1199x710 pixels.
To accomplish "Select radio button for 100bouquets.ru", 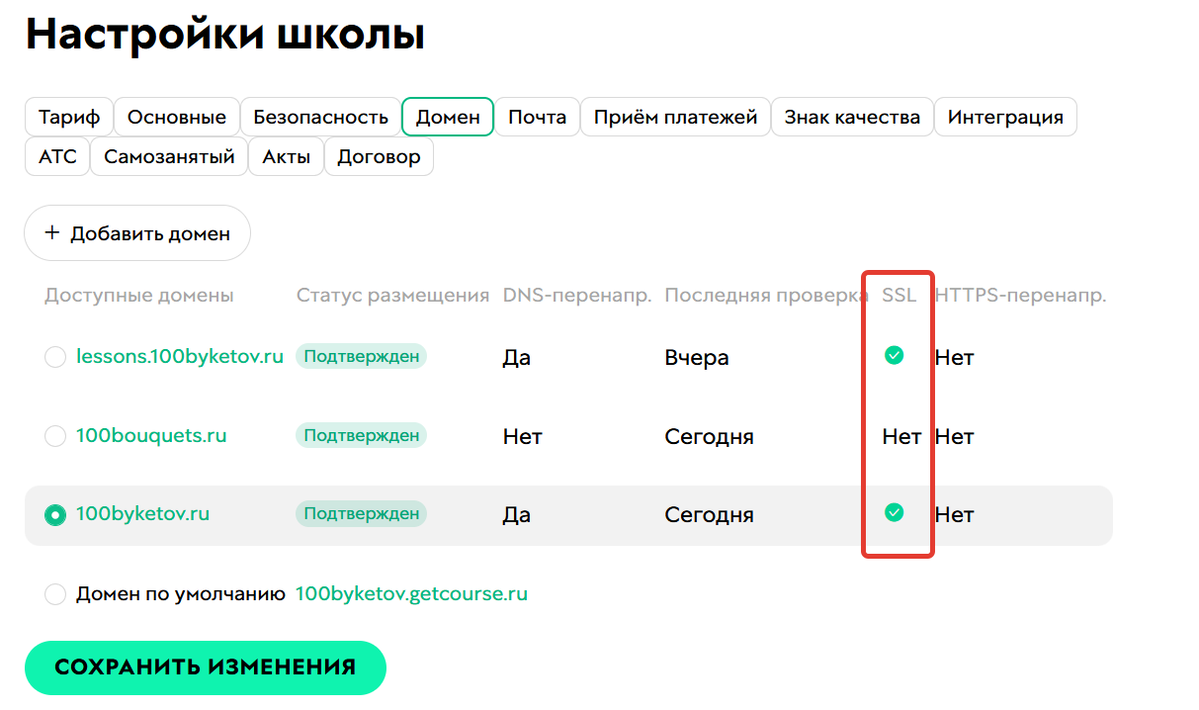I will (55, 436).
